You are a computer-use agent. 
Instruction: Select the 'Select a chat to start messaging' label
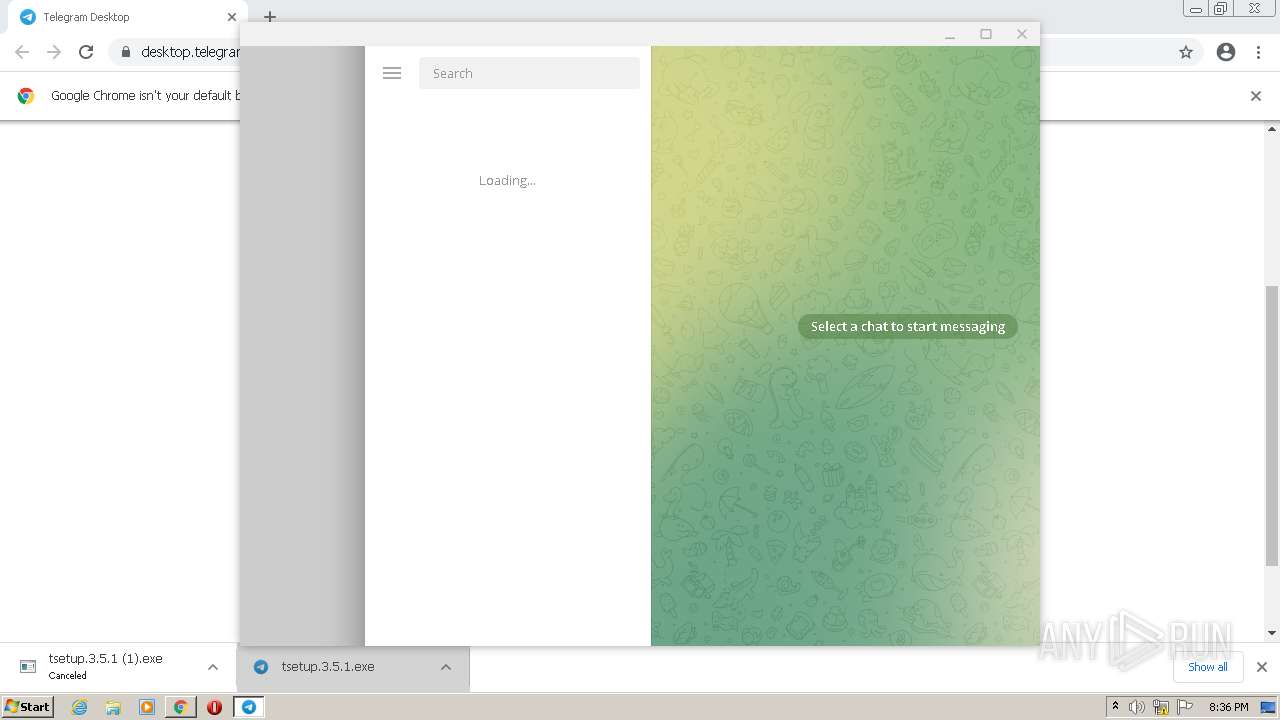pos(908,326)
